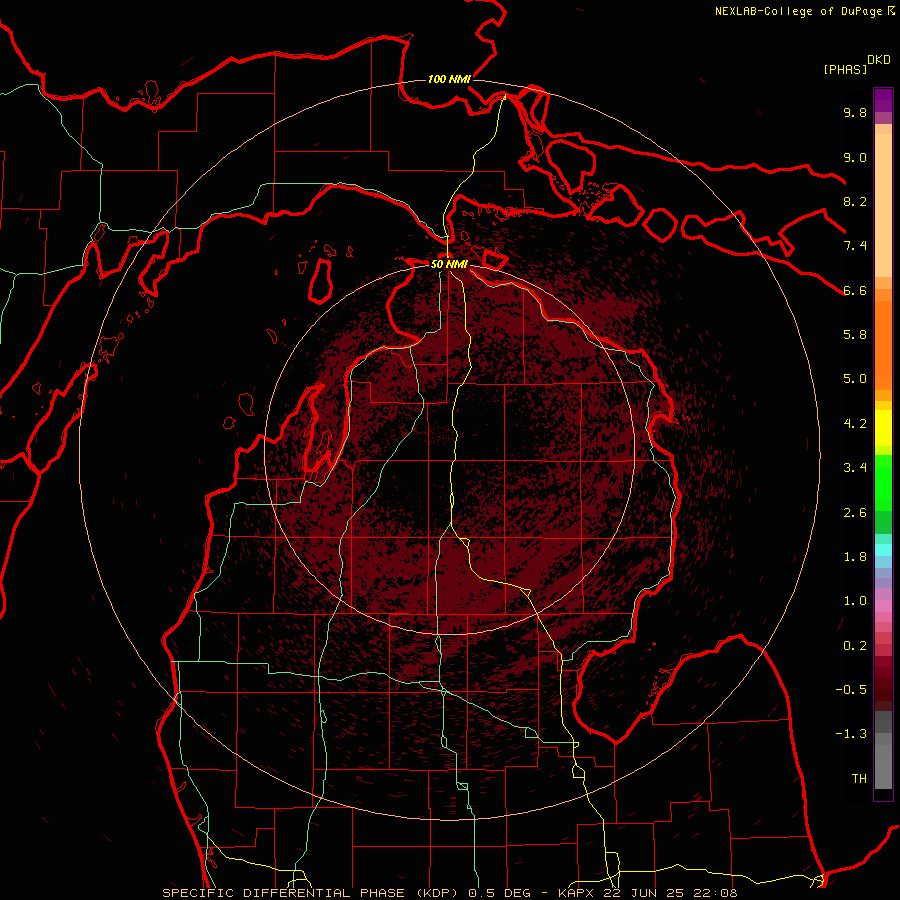Select the 1.0 legend value

click(x=855, y=601)
